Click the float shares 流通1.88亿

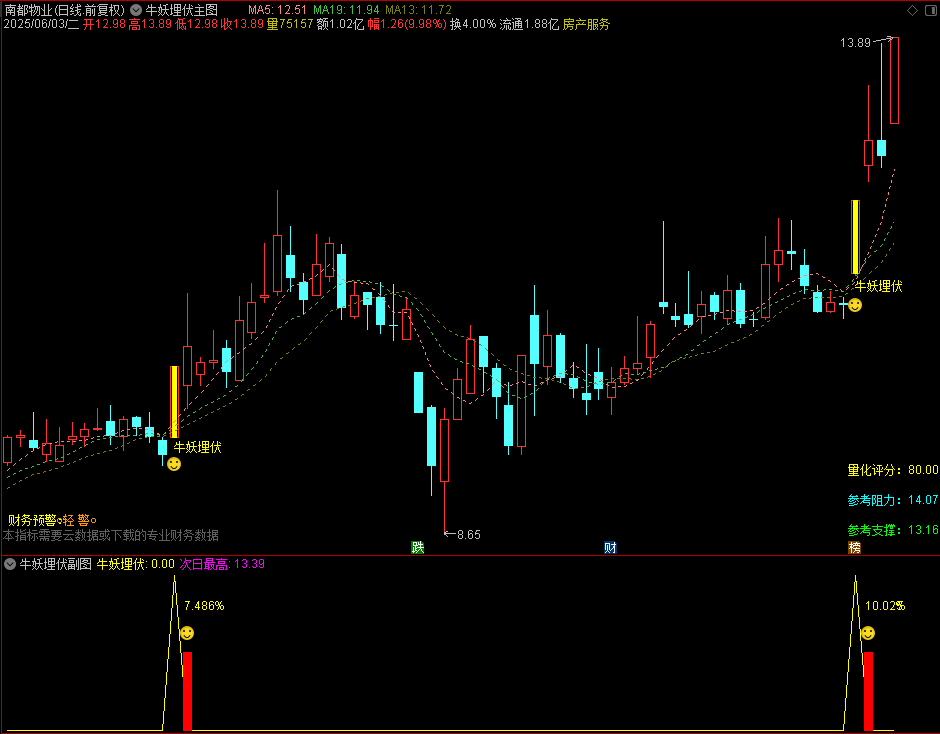click(529, 25)
